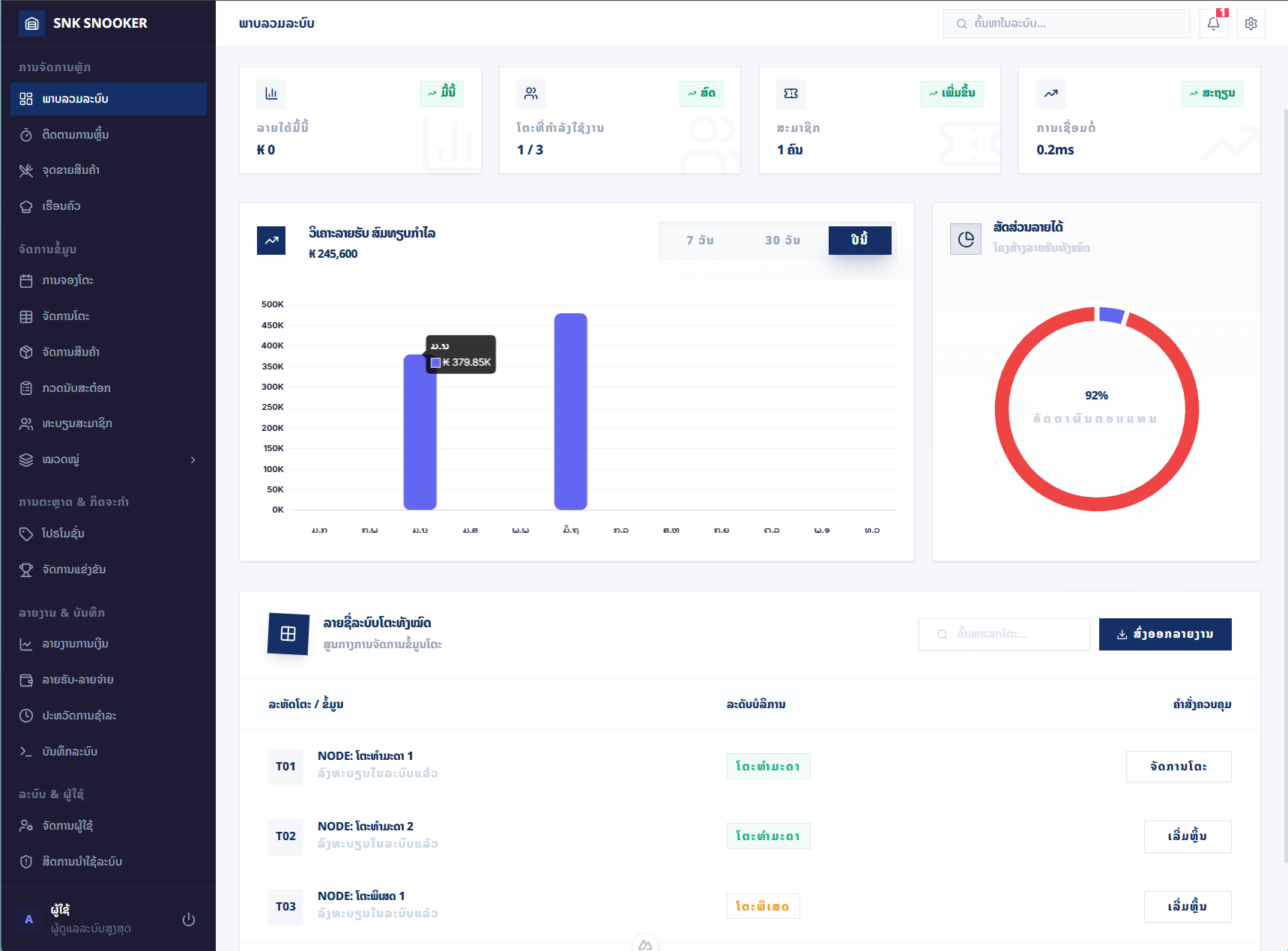The width and height of the screenshot is (1288, 951).
Task: Select the 7-day range toggle
Action: (x=700, y=241)
